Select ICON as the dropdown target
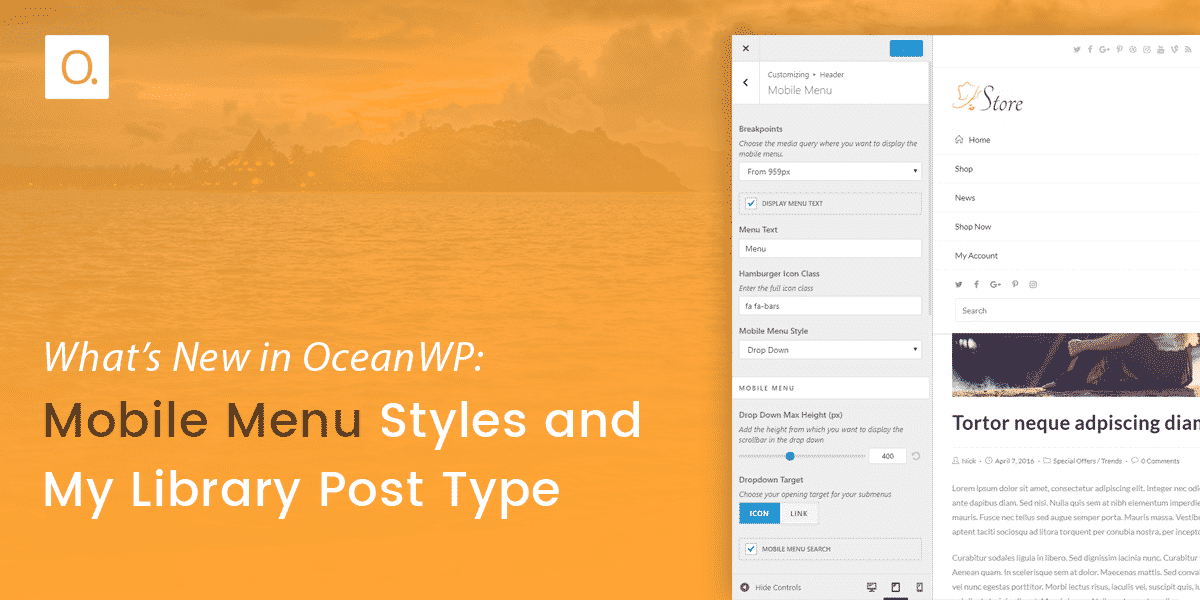The width and height of the screenshot is (1200, 600). point(759,513)
